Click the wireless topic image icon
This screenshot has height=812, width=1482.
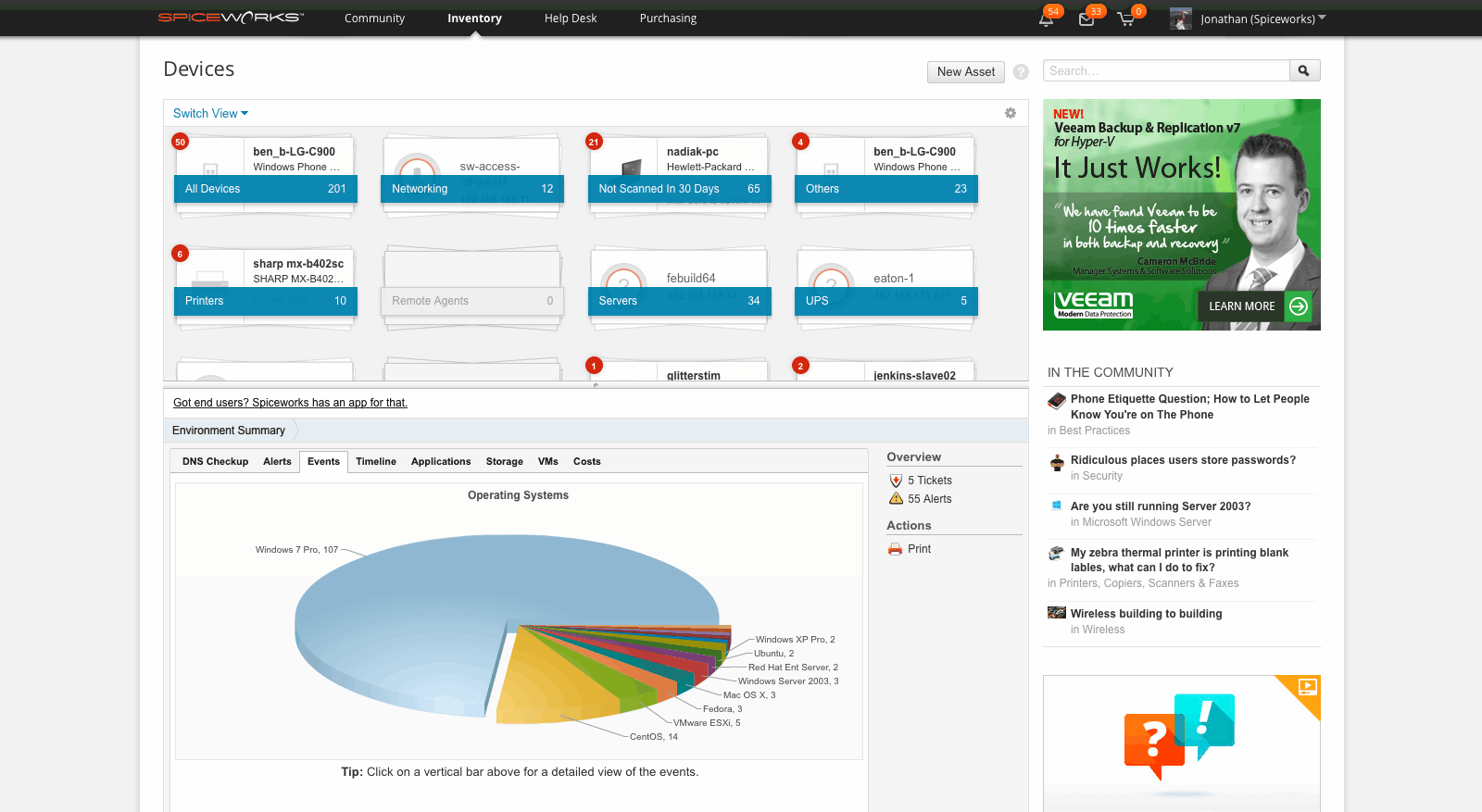pos(1057,612)
